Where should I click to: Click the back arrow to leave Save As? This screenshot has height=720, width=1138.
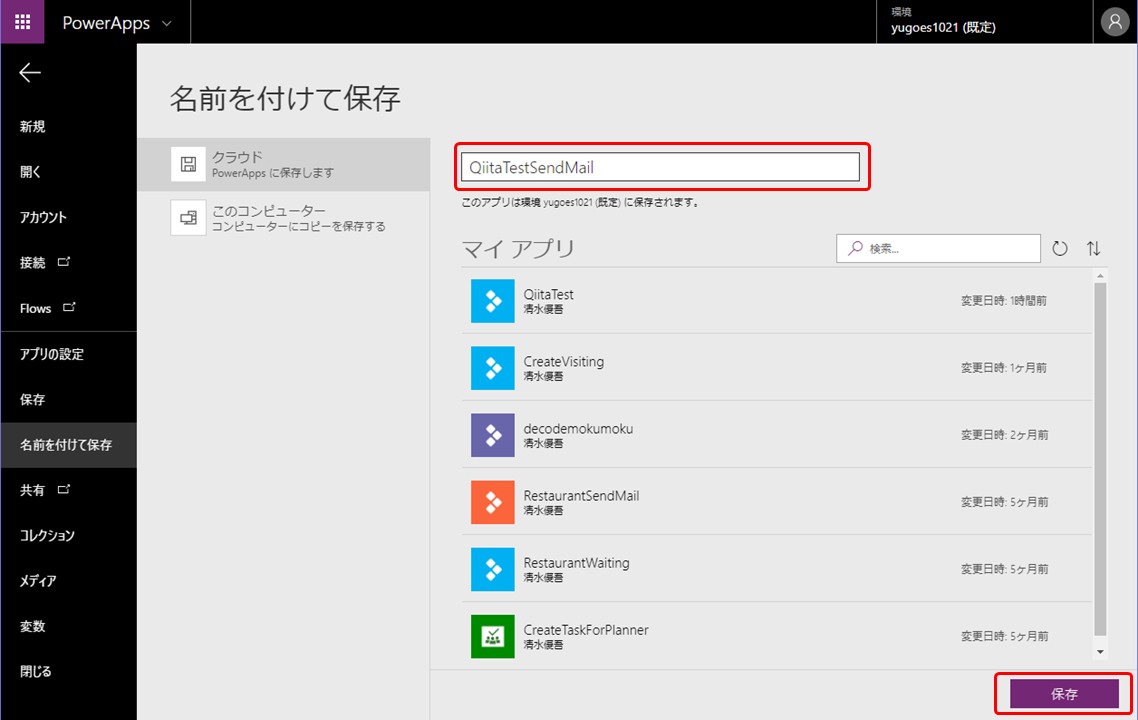tap(29, 72)
